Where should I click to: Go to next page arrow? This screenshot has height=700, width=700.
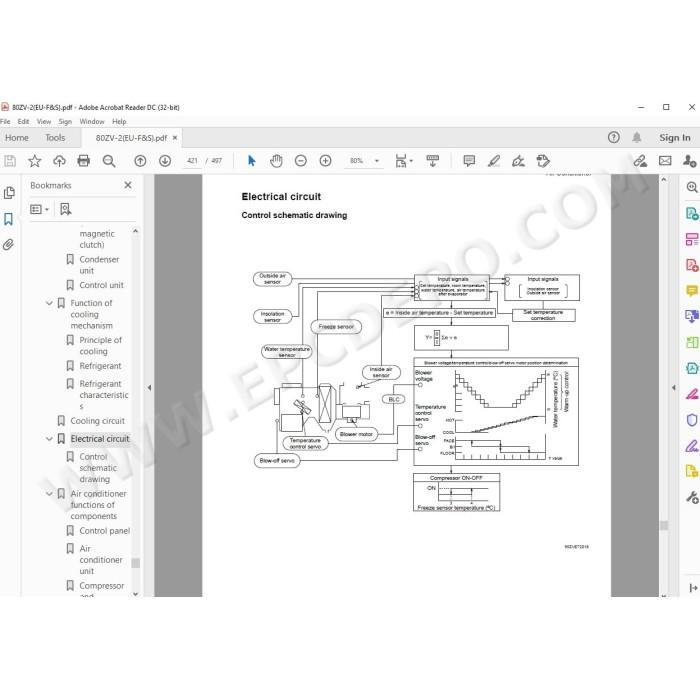(x=165, y=161)
